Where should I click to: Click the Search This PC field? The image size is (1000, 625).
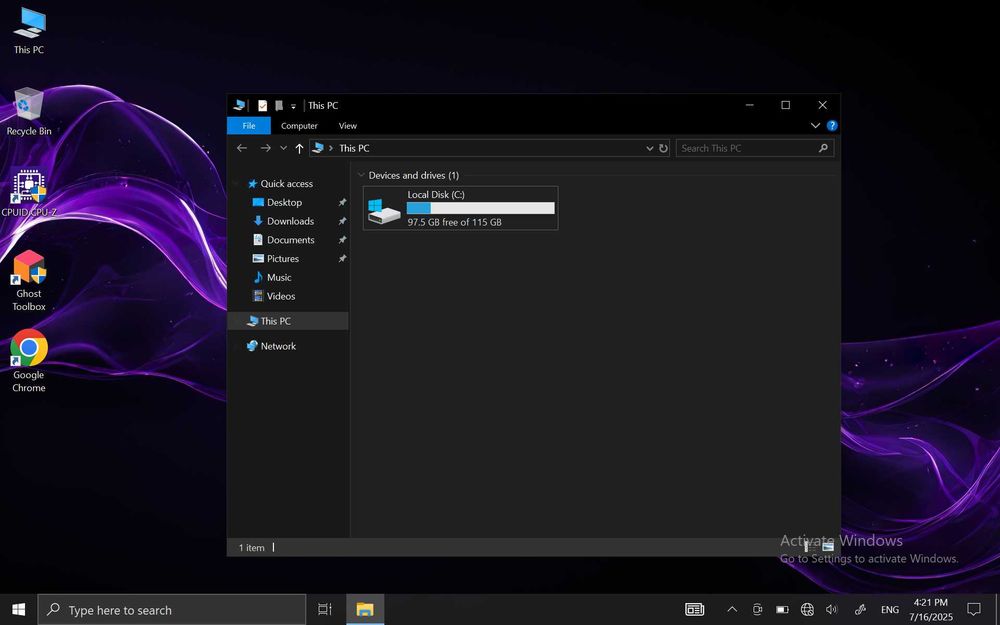click(746, 148)
